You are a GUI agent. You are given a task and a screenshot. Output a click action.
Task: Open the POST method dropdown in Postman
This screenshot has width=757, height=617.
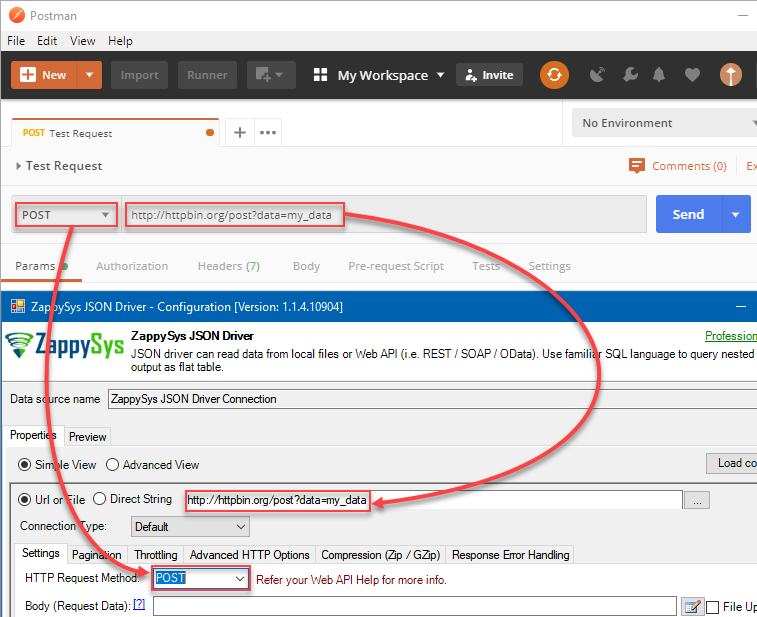66,215
